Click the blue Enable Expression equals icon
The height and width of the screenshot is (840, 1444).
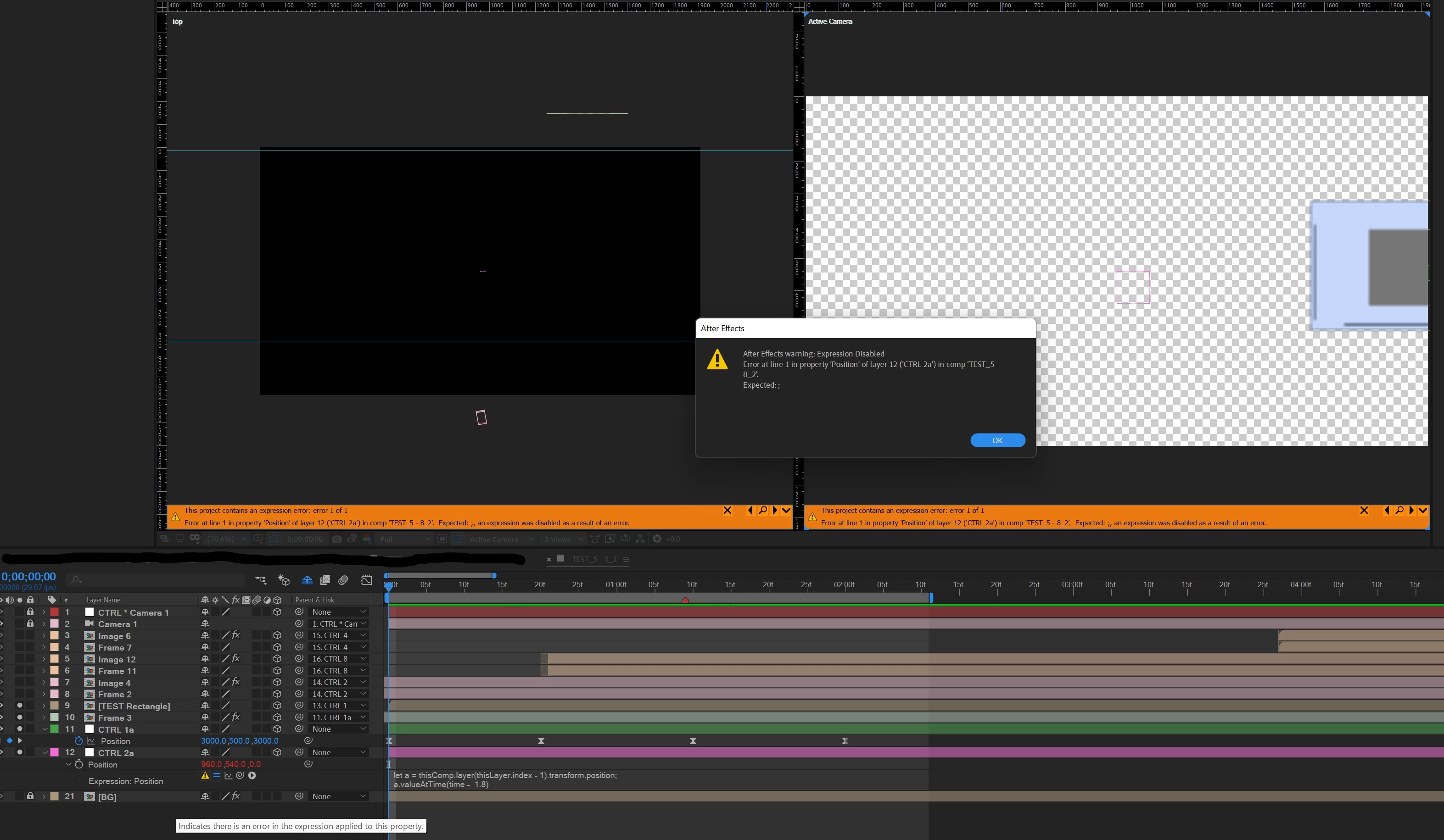coord(216,775)
